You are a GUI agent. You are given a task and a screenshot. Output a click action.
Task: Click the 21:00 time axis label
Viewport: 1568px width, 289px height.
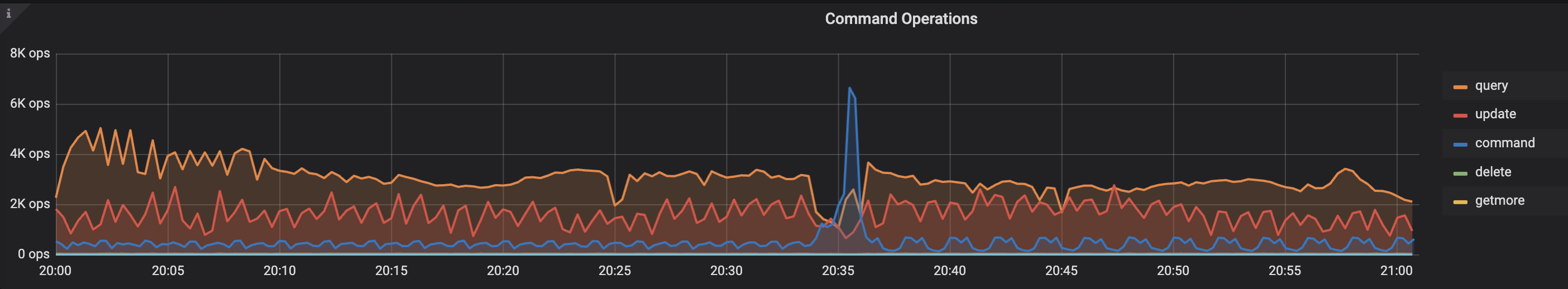tap(1396, 271)
